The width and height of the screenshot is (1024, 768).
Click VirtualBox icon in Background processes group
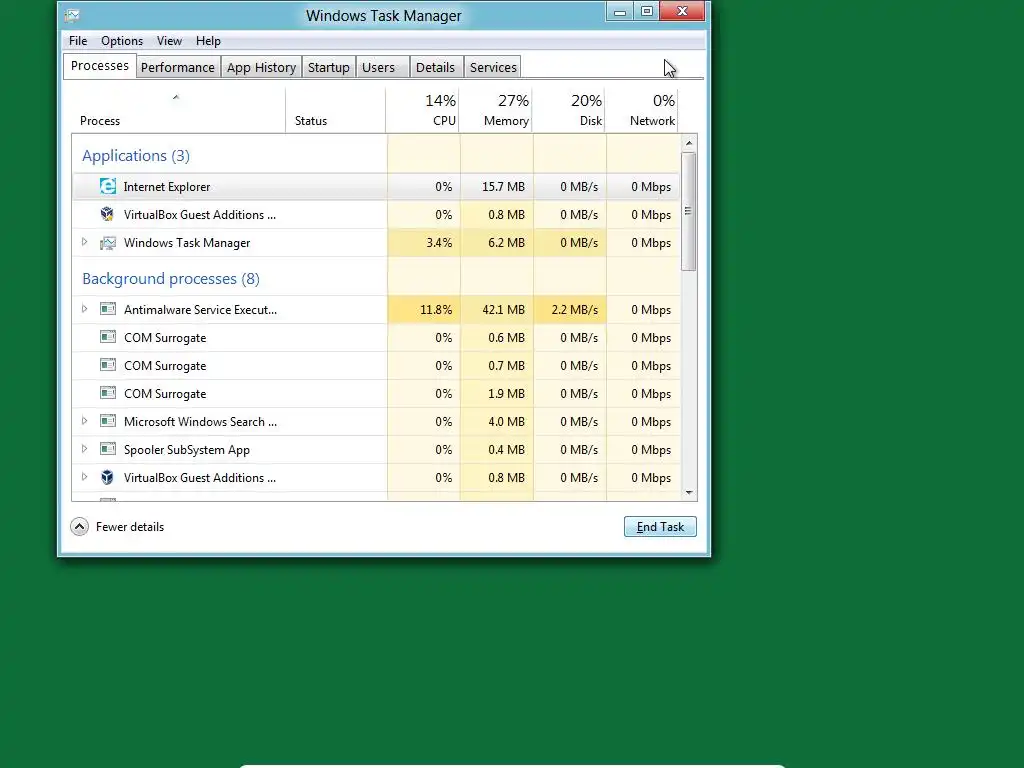(107, 477)
